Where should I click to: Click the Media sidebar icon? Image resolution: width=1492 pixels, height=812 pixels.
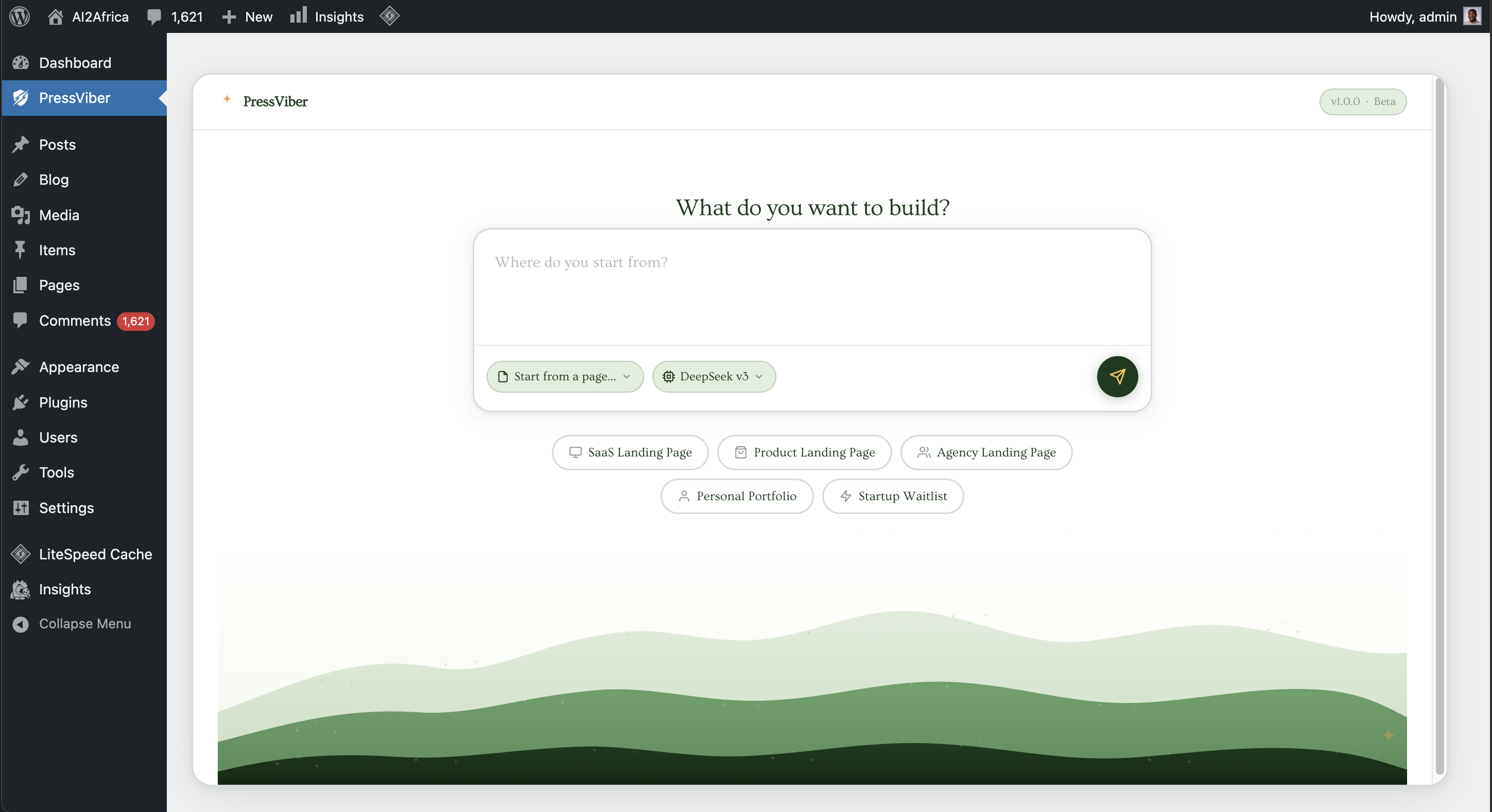20,215
